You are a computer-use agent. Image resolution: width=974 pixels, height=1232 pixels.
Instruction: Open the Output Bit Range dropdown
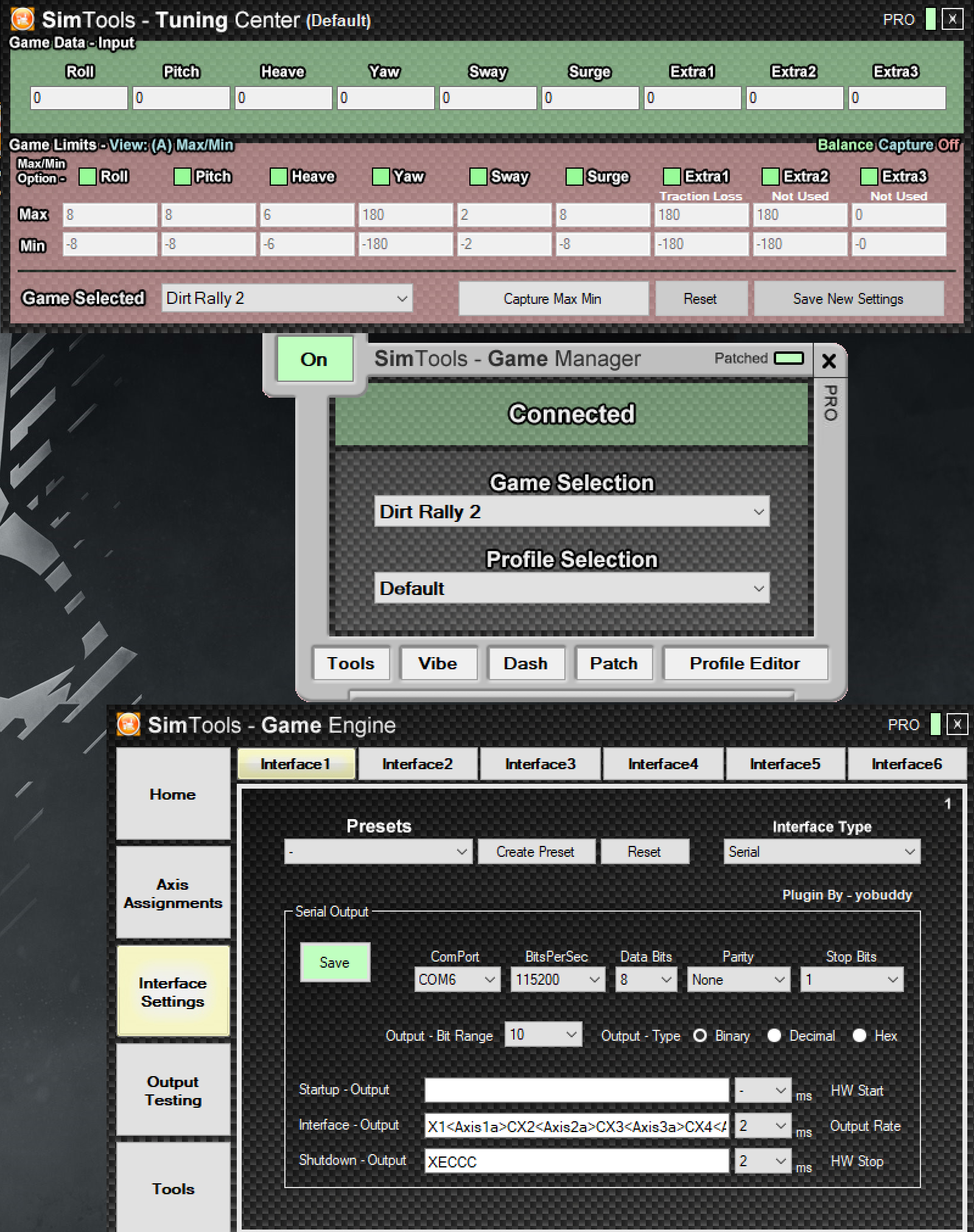(x=543, y=1034)
